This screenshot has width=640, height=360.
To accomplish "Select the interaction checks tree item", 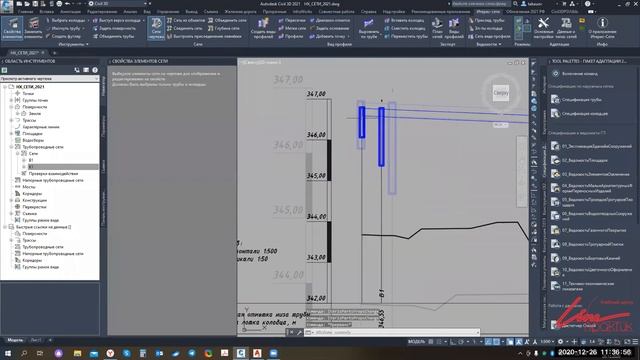I will click(x=53, y=173).
